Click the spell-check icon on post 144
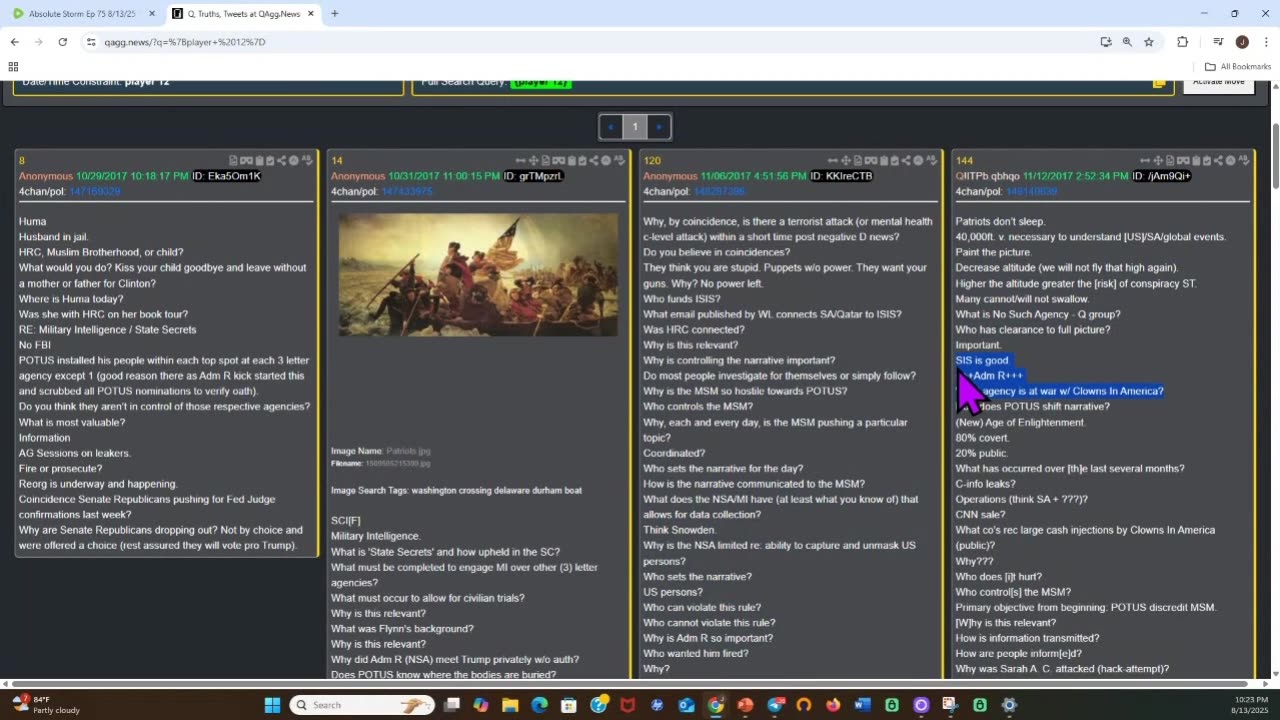Screen dimensions: 1280x720 click(x=1244, y=160)
